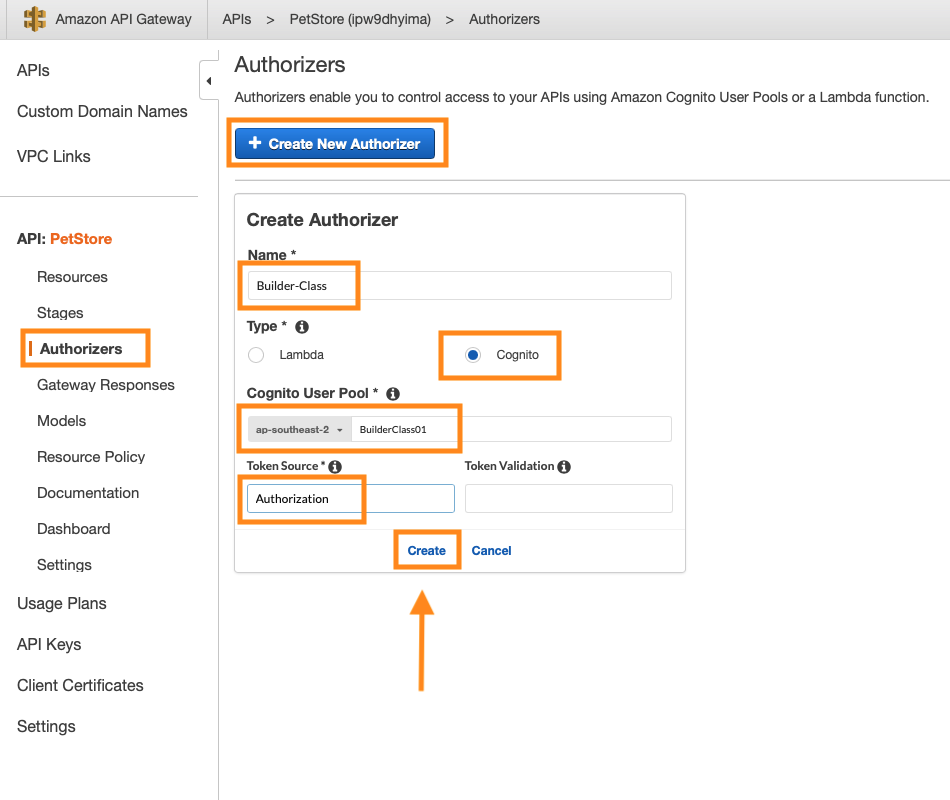Select Authorizers in the sidebar
Viewport: 950px width, 800px height.
tap(81, 349)
